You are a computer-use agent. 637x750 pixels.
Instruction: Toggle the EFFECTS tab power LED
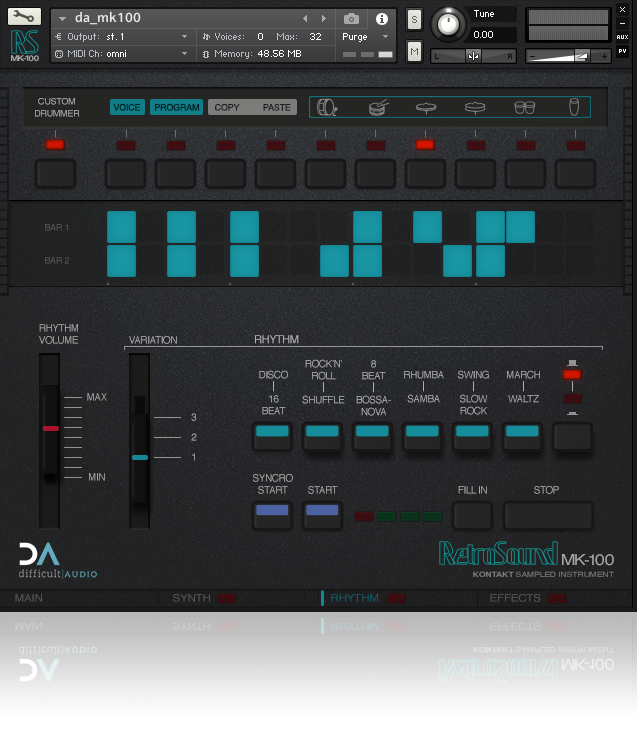(557, 598)
